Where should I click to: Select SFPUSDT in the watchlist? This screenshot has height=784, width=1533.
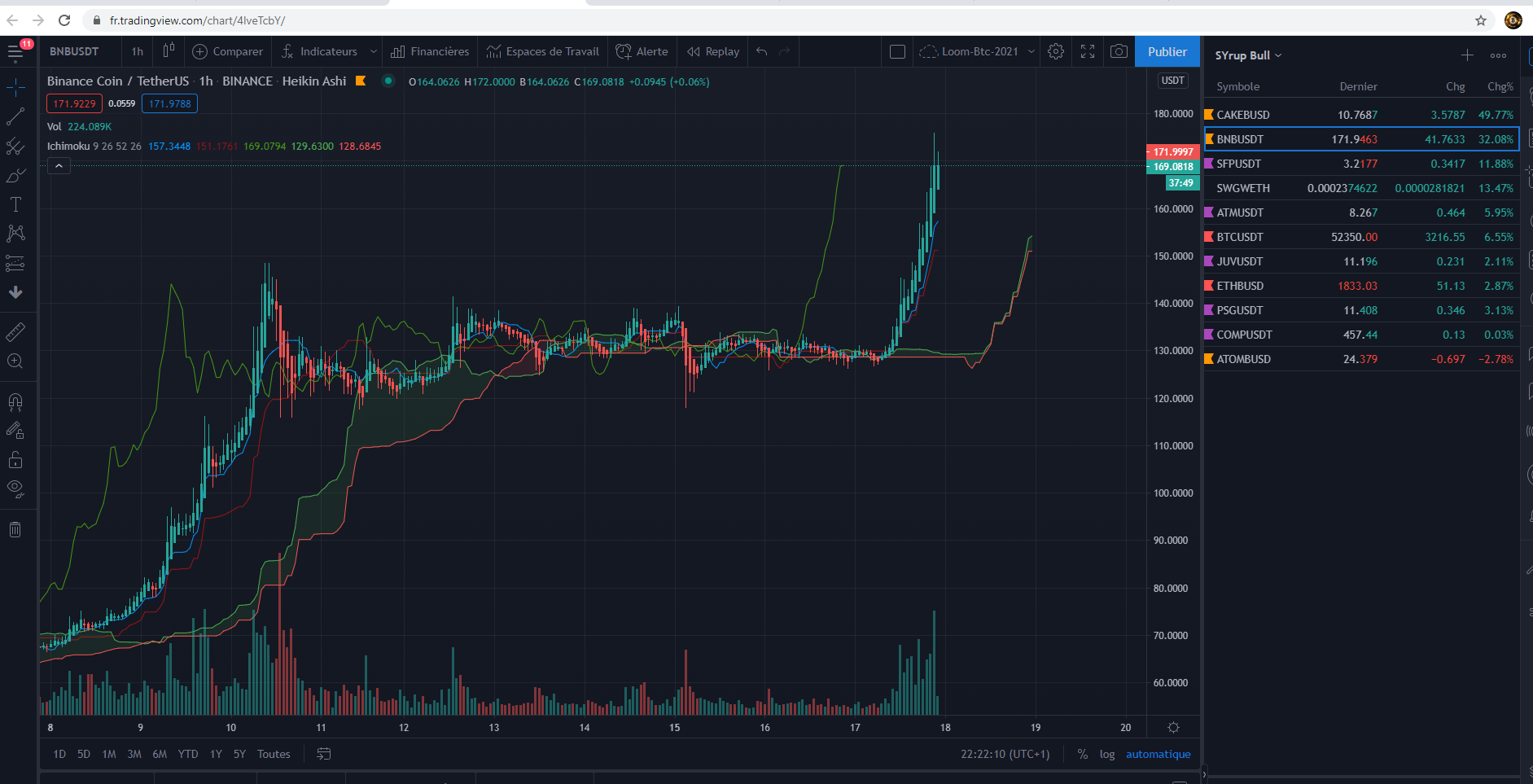click(1361, 164)
